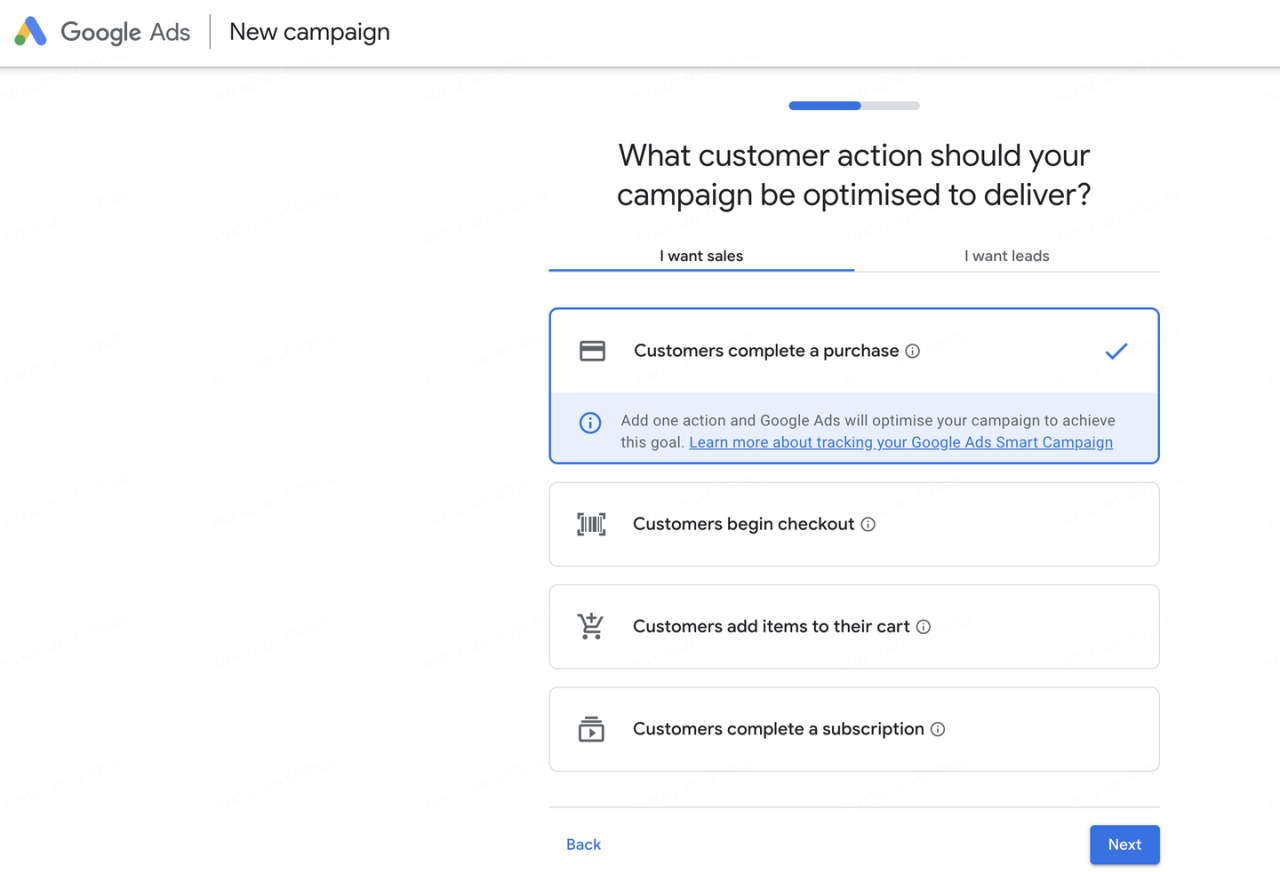
Task: Open info tooltip beside complete a purchase
Action: click(912, 351)
